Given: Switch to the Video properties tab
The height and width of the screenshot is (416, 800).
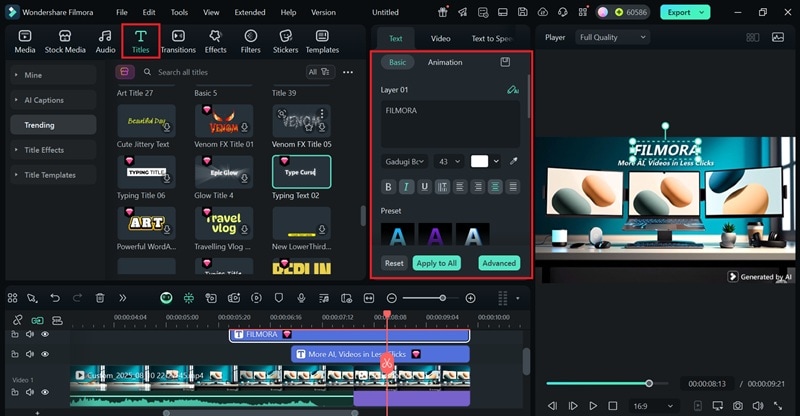Looking at the screenshot, I should pyautogui.click(x=440, y=38).
